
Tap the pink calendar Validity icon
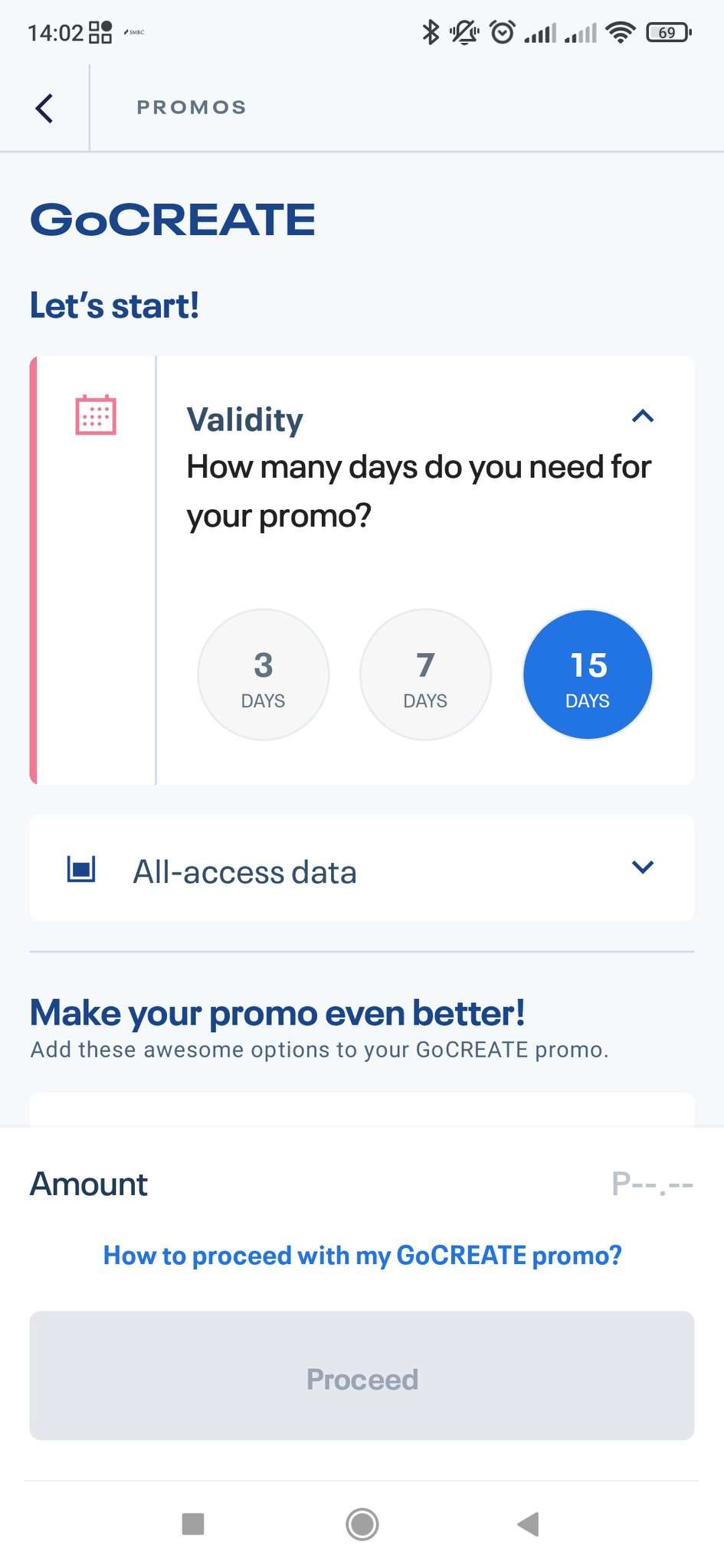[x=96, y=415]
